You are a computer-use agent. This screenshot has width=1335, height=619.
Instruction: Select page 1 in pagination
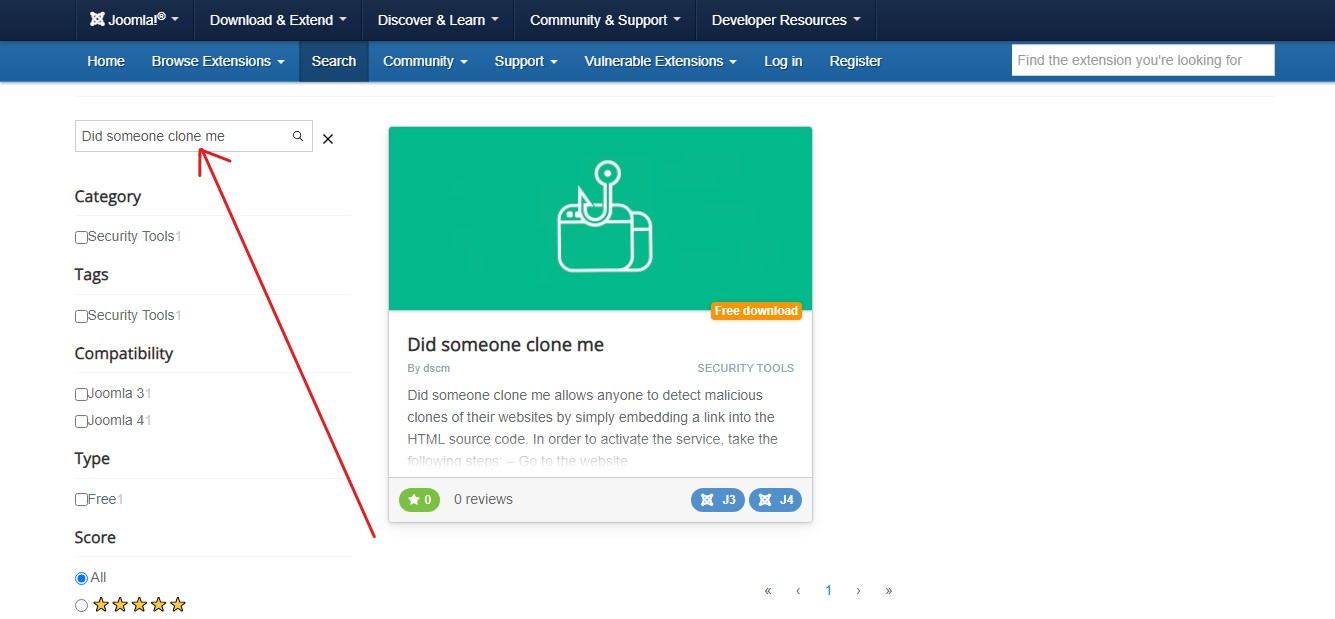[828, 591]
